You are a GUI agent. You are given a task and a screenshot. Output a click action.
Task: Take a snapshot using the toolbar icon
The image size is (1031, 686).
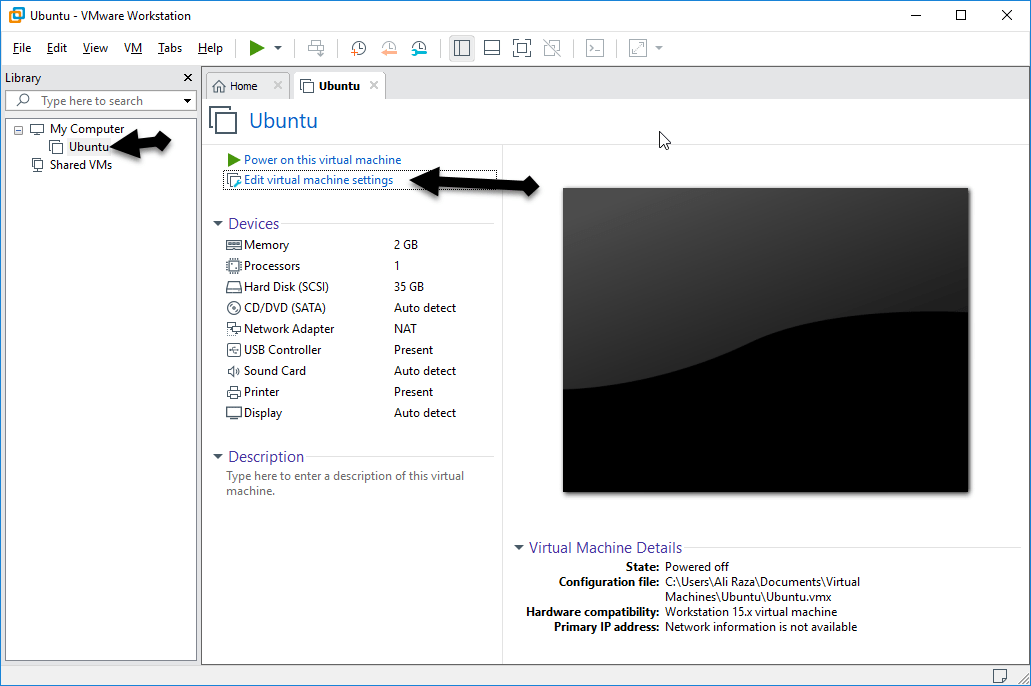[x=358, y=48]
